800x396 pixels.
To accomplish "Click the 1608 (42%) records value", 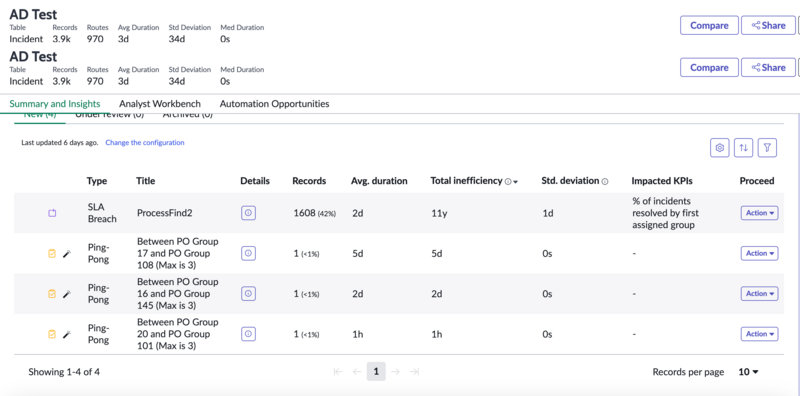I will tap(315, 213).
